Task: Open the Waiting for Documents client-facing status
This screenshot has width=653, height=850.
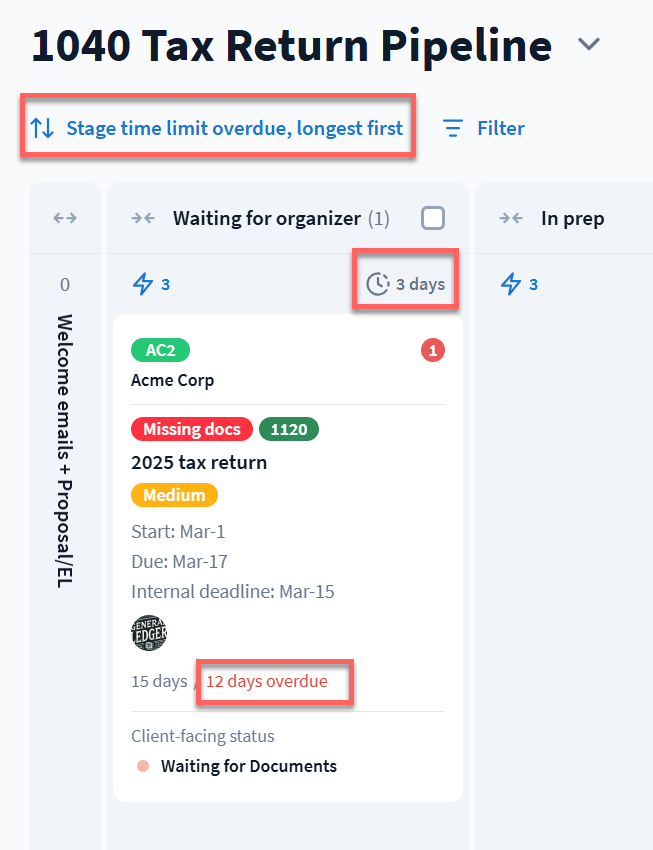Action: pos(248,767)
